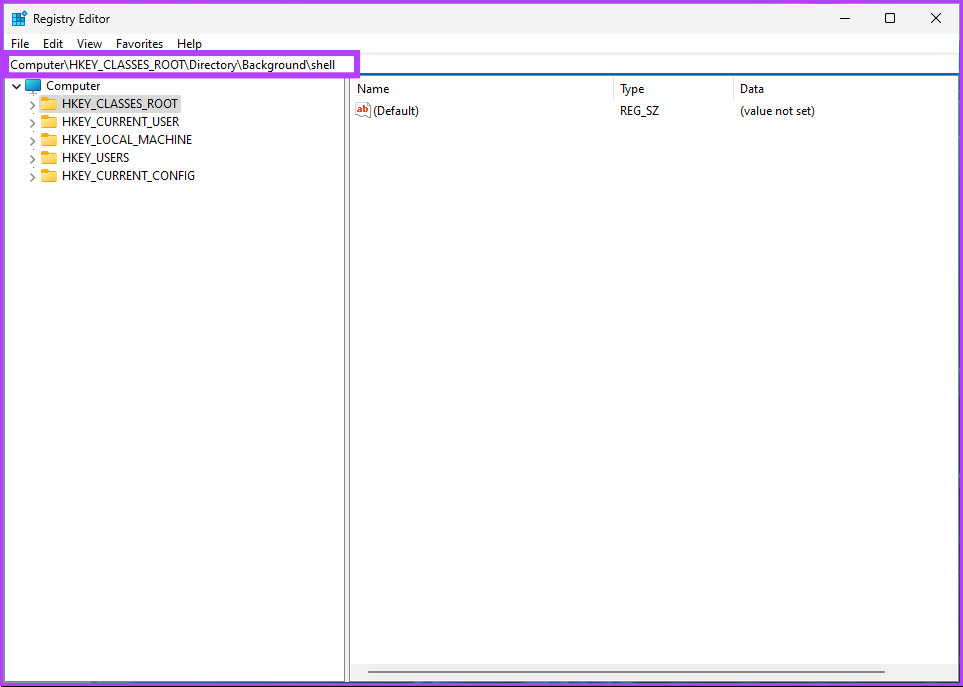Select the (Default) value name
Image resolution: width=963 pixels, height=687 pixels.
pyautogui.click(x=396, y=111)
